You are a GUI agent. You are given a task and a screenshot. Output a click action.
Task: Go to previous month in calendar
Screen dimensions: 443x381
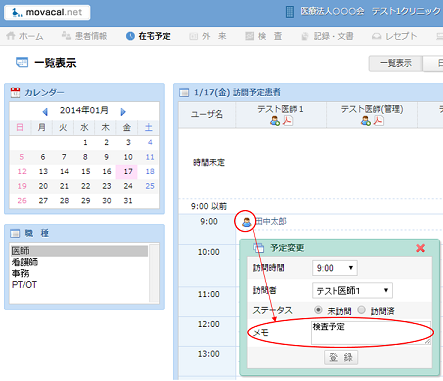click(x=45, y=111)
